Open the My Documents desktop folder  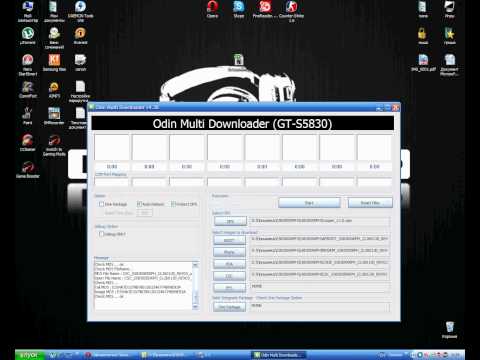[54, 11]
